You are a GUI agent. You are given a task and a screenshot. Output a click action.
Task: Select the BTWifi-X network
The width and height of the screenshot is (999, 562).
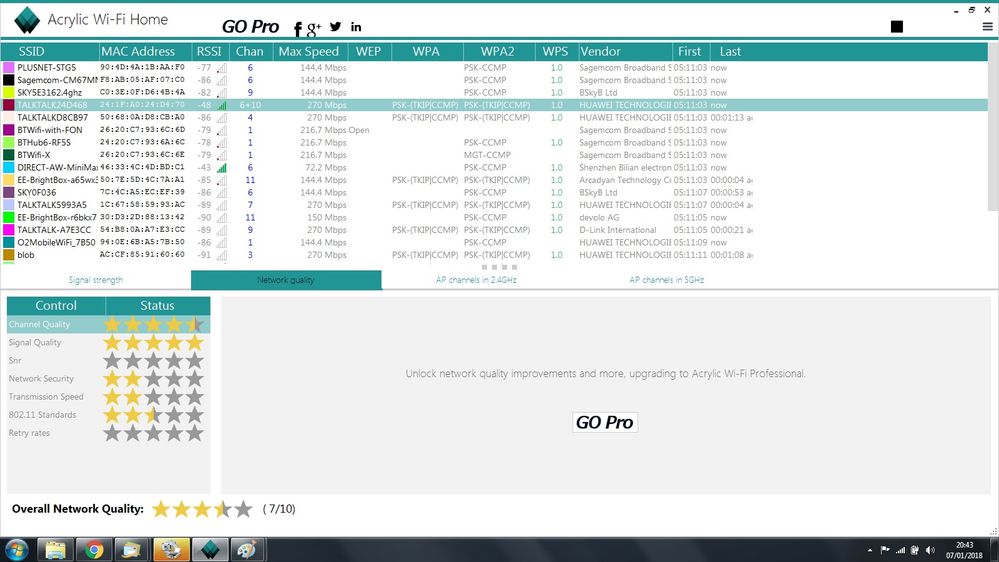(494, 155)
